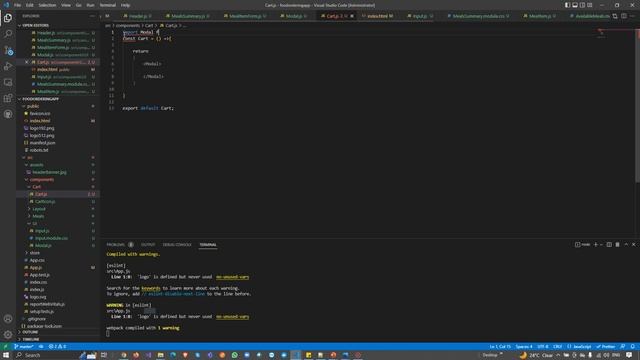Image resolution: width=640 pixels, height=360 pixels.
Task: Click the master branch in status bar
Action: [x=24, y=347]
